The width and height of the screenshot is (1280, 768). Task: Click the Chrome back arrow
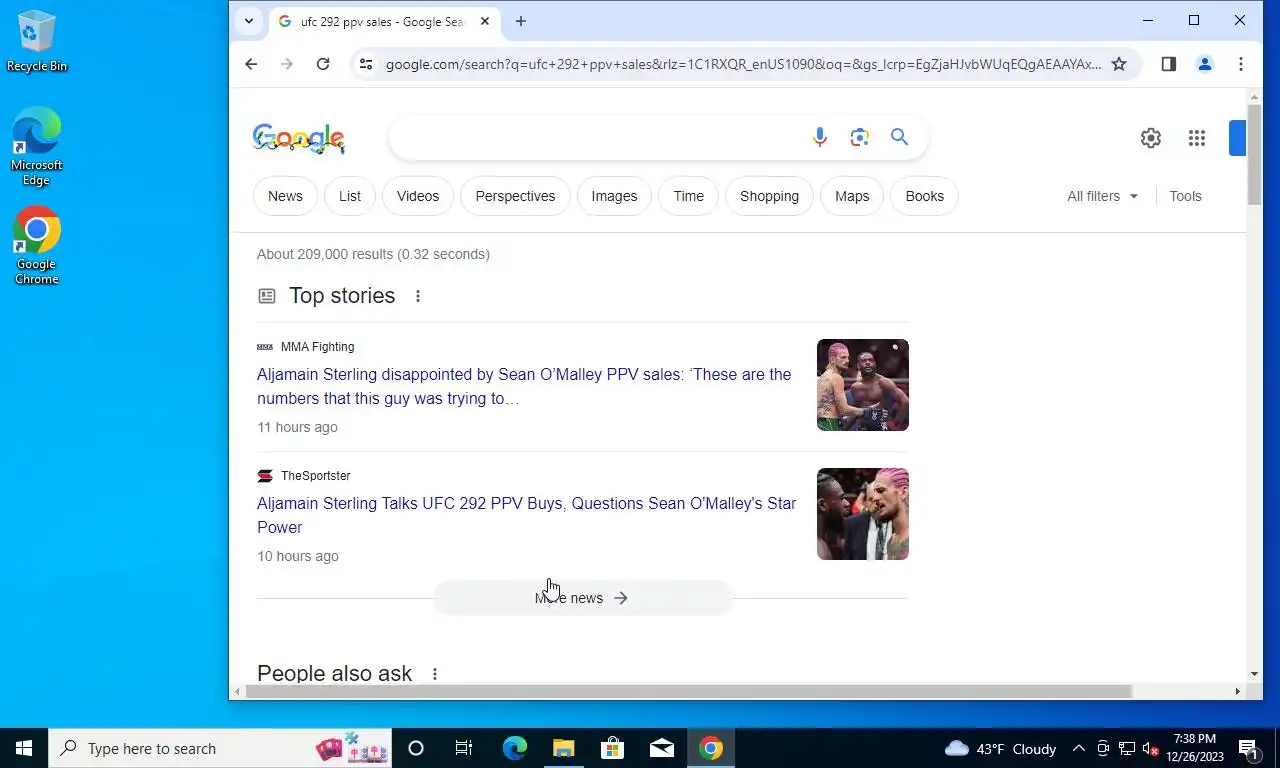(x=251, y=64)
